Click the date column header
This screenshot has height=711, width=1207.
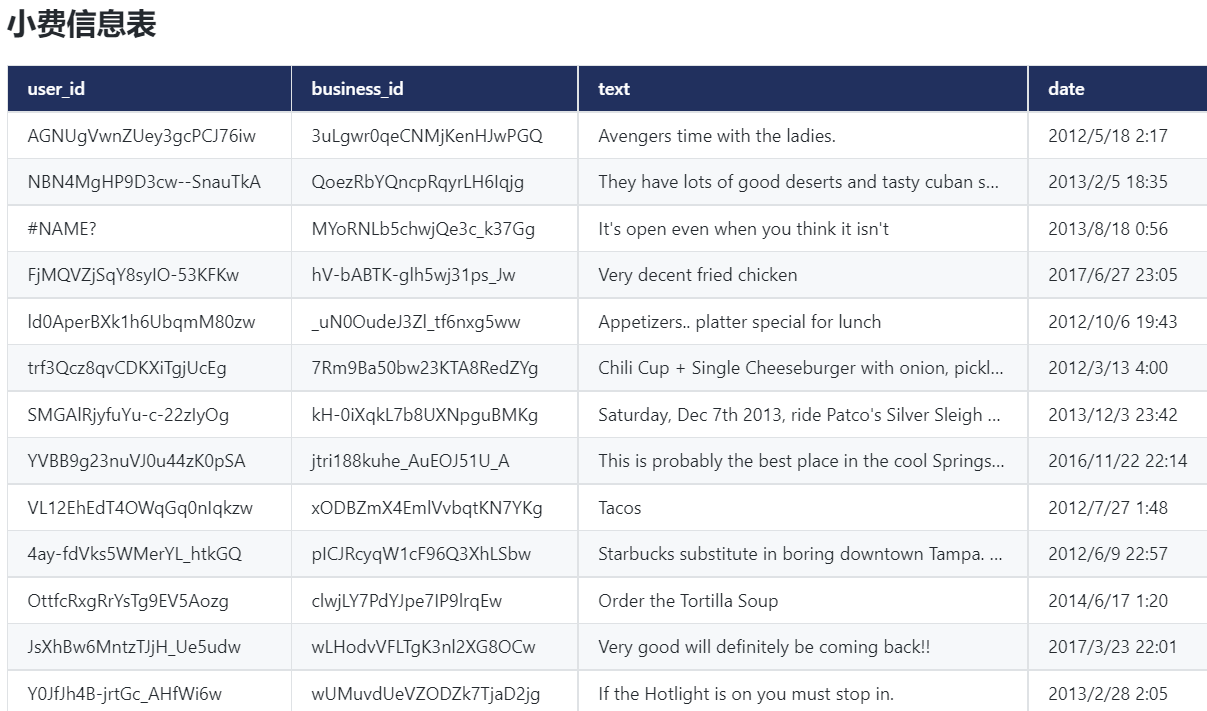coord(1066,89)
